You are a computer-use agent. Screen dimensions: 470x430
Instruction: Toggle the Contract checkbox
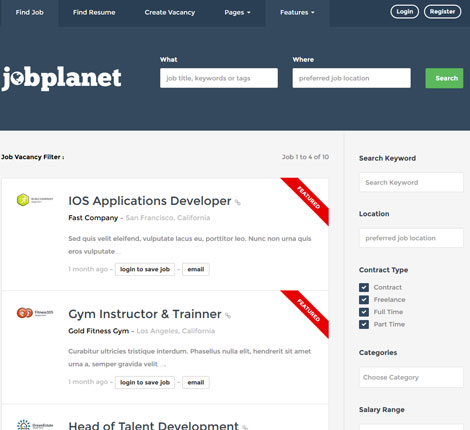(x=364, y=287)
